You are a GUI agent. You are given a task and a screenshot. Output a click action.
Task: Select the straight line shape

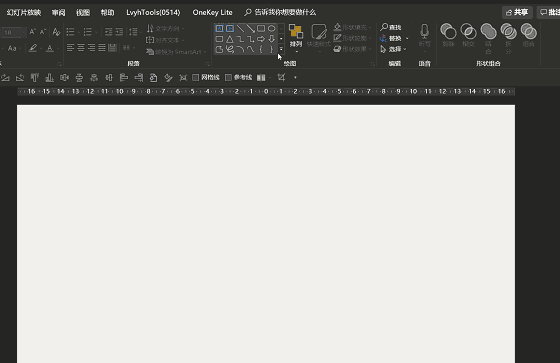240,29
